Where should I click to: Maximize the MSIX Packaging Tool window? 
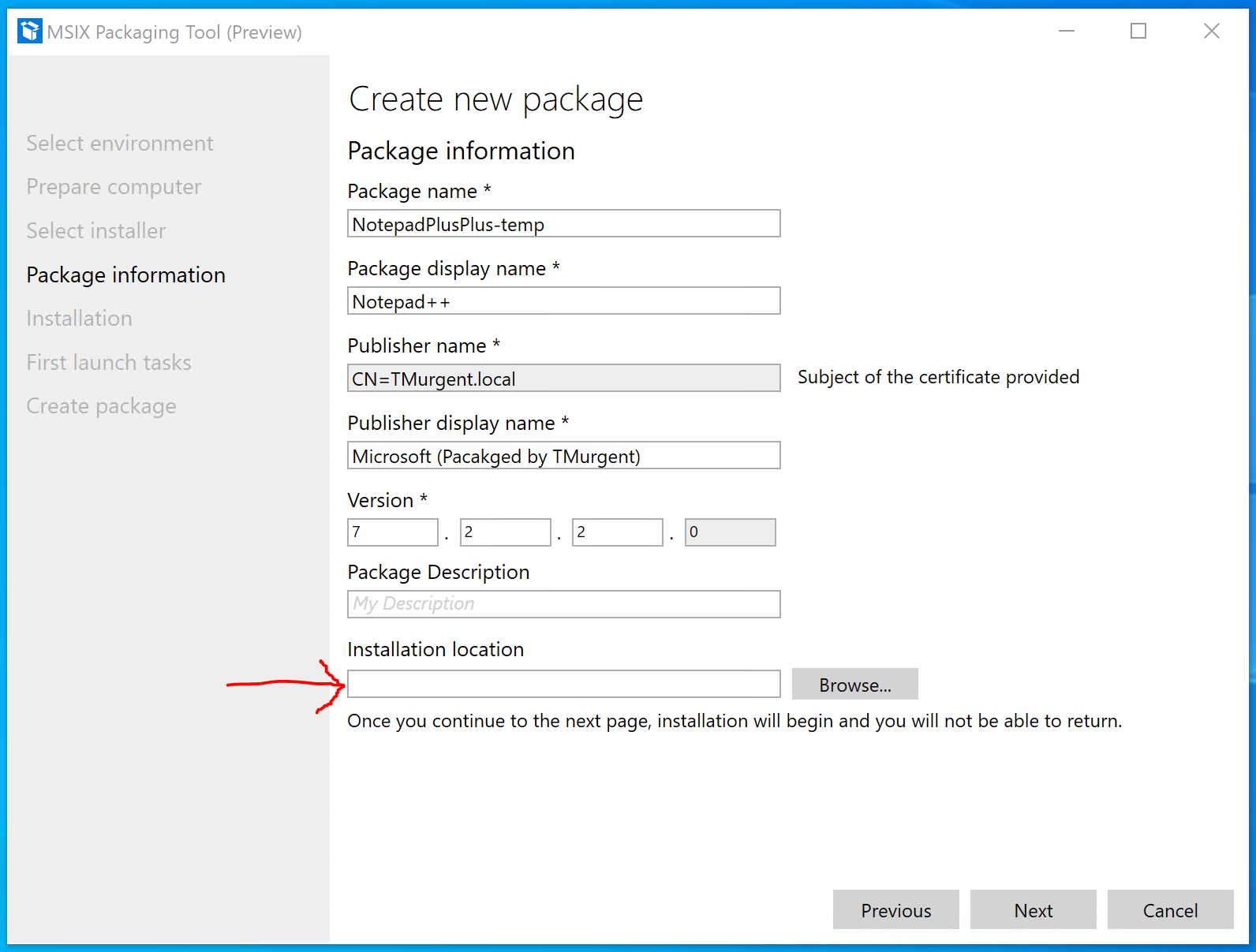coord(1138,31)
